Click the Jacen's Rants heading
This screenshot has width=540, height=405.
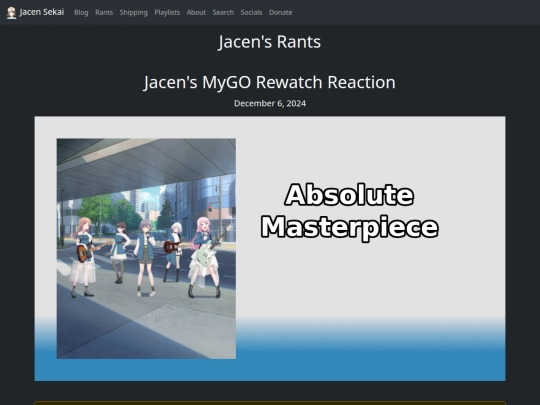270,42
